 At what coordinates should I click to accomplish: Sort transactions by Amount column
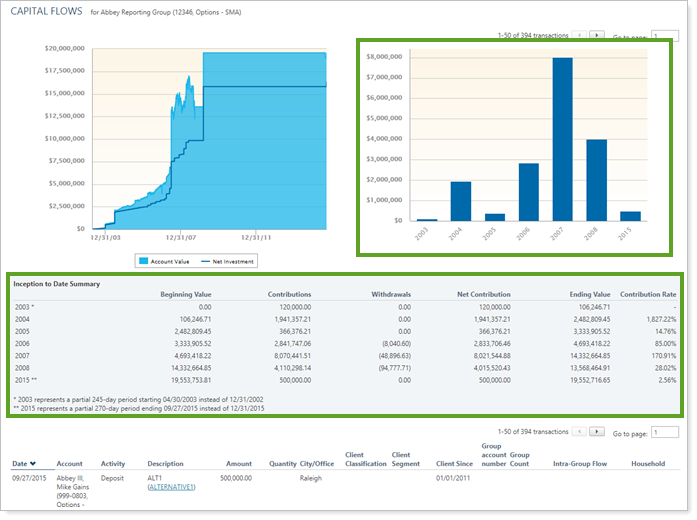click(238, 464)
